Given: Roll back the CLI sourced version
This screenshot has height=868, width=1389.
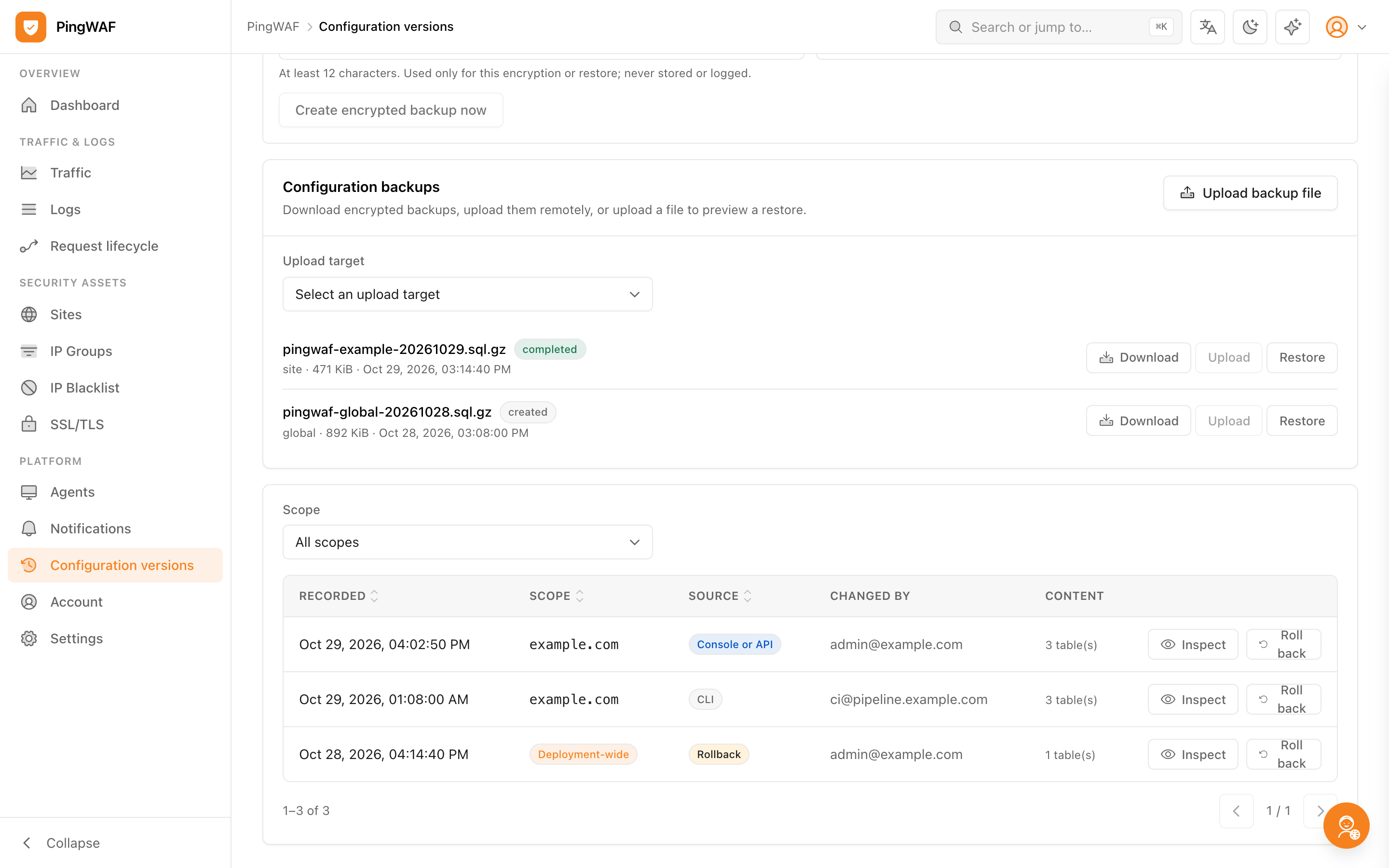Looking at the screenshot, I should click(x=1283, y=700).
